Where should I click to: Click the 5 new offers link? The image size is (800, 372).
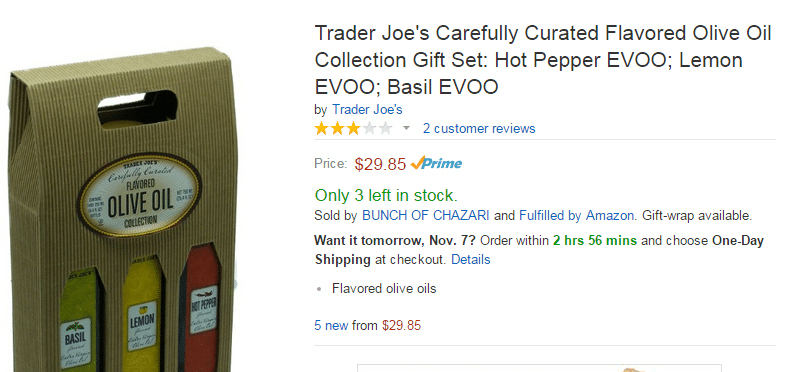(x=331, y=325)
